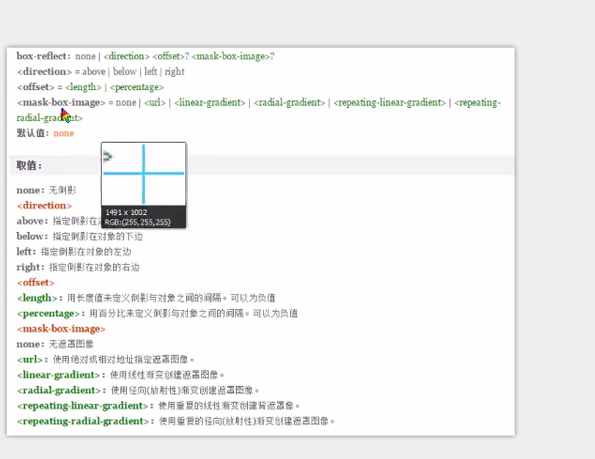The image size is (595, 459).
Task: Click the 'left: 指定倒影在对象的左边' line
Action: pos(74,252)
